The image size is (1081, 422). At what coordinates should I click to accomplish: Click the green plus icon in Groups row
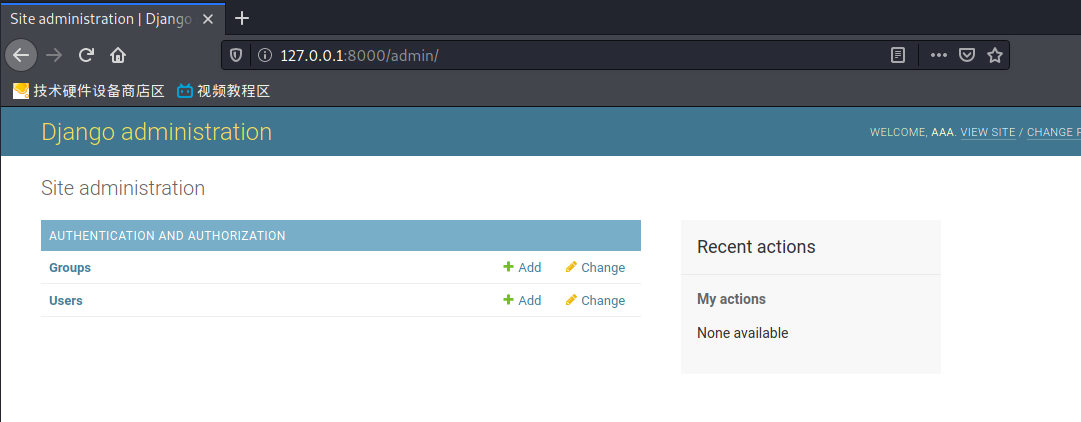click(x=508, y=267)
